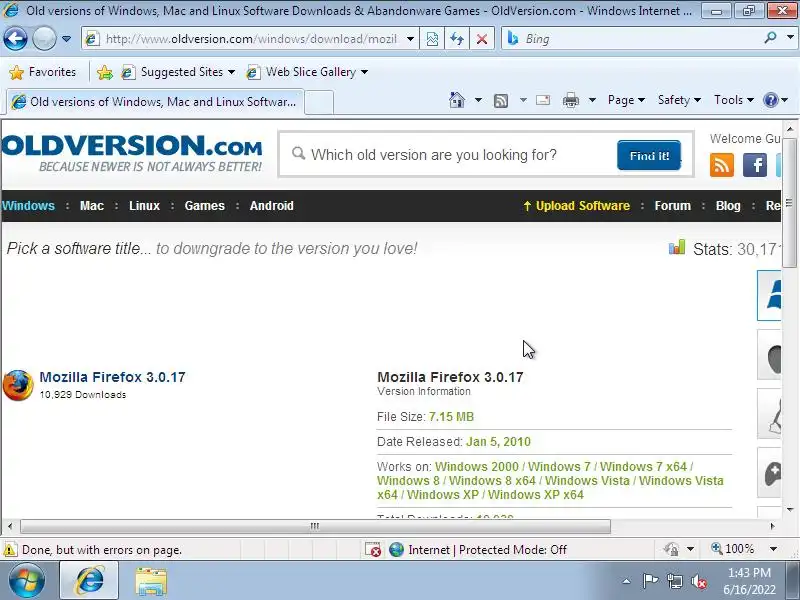Click the Action Center flag tray icon
The height and width of the screenshot is (600, 800).
click(650, 581)
